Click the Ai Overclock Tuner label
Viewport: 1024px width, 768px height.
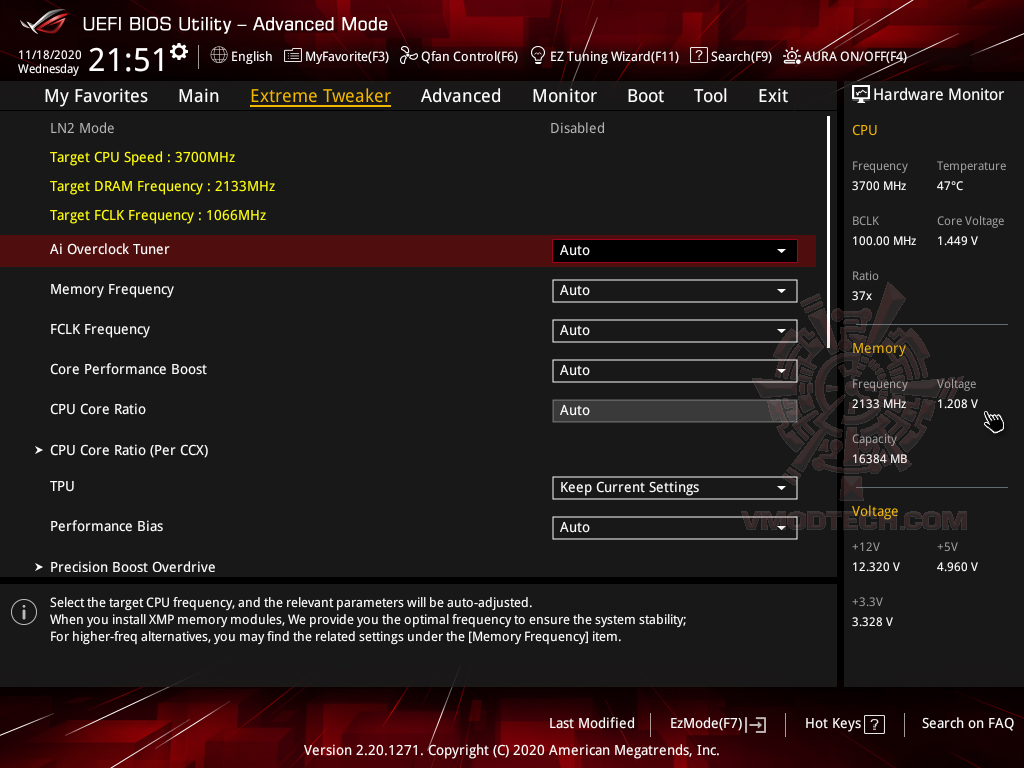point(110,249)
